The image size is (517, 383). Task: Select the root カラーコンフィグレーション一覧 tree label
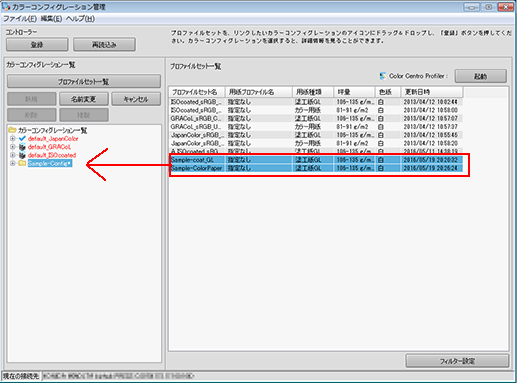(x=52, y=130)
